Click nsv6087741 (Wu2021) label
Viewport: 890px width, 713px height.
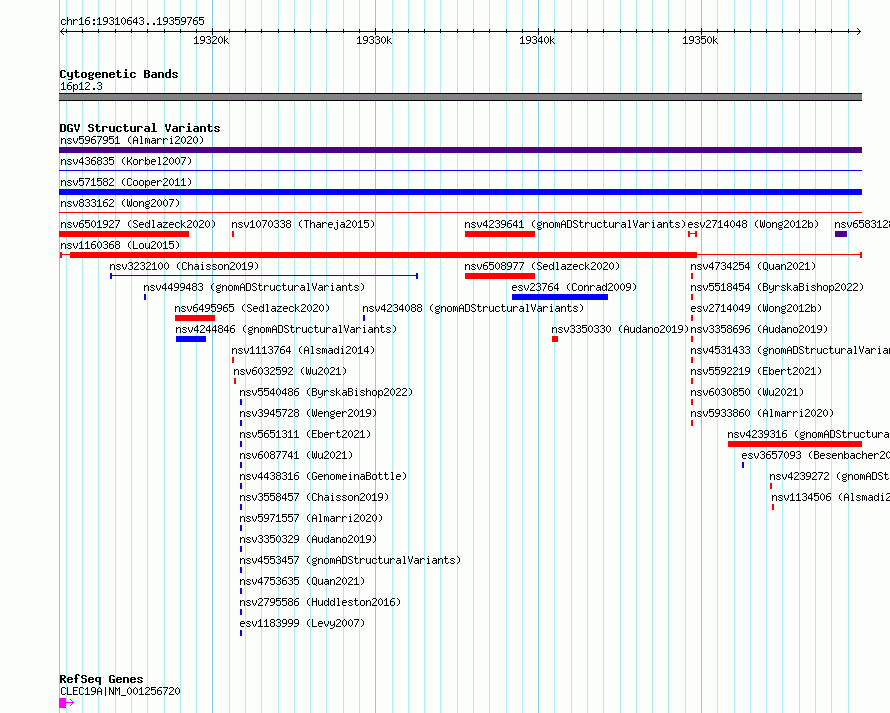point(296,455)
